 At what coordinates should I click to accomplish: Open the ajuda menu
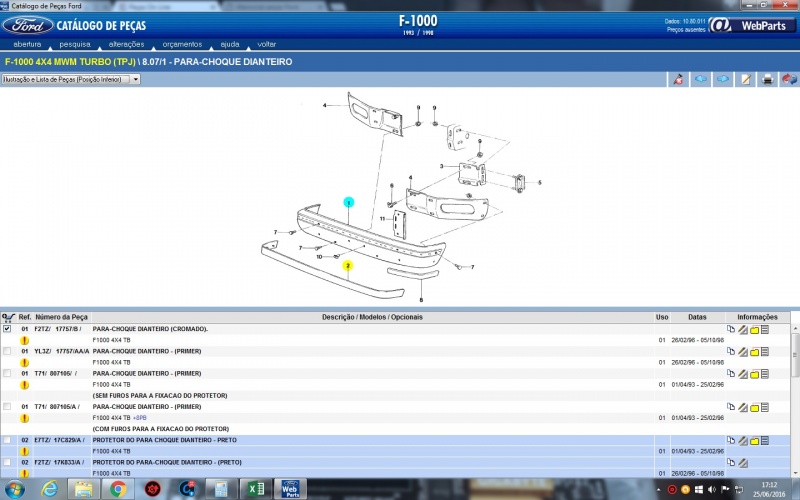coord(230,44)
